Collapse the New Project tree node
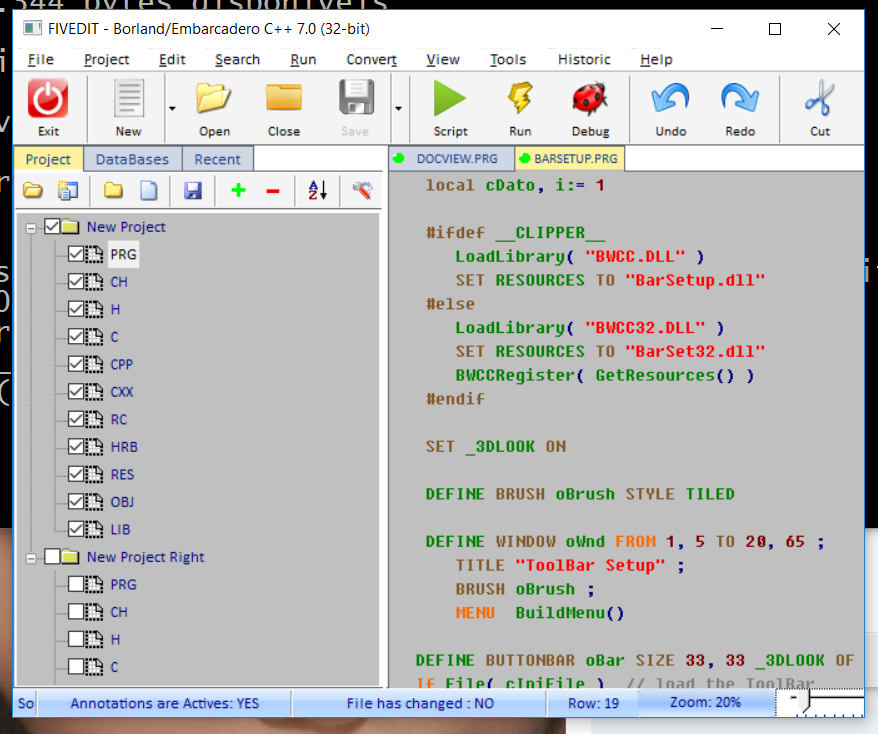 click(x=31, y=228)
